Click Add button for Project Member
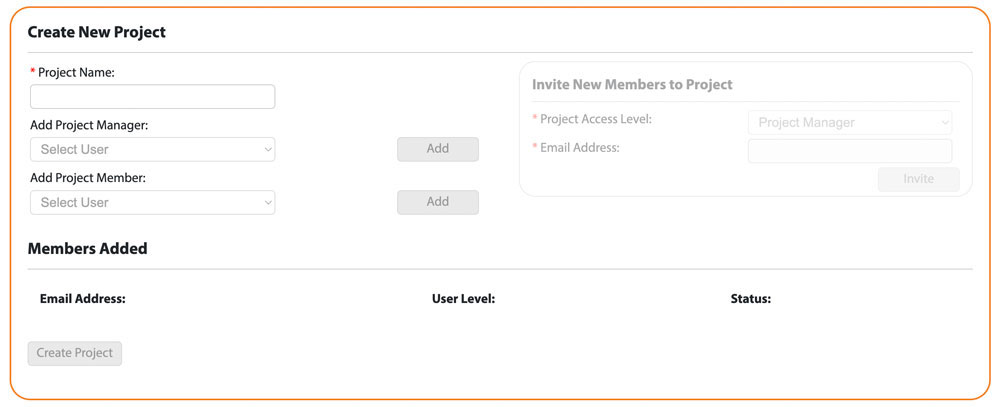The height and width of the screenshot is (407, 1000). point(438,202)
